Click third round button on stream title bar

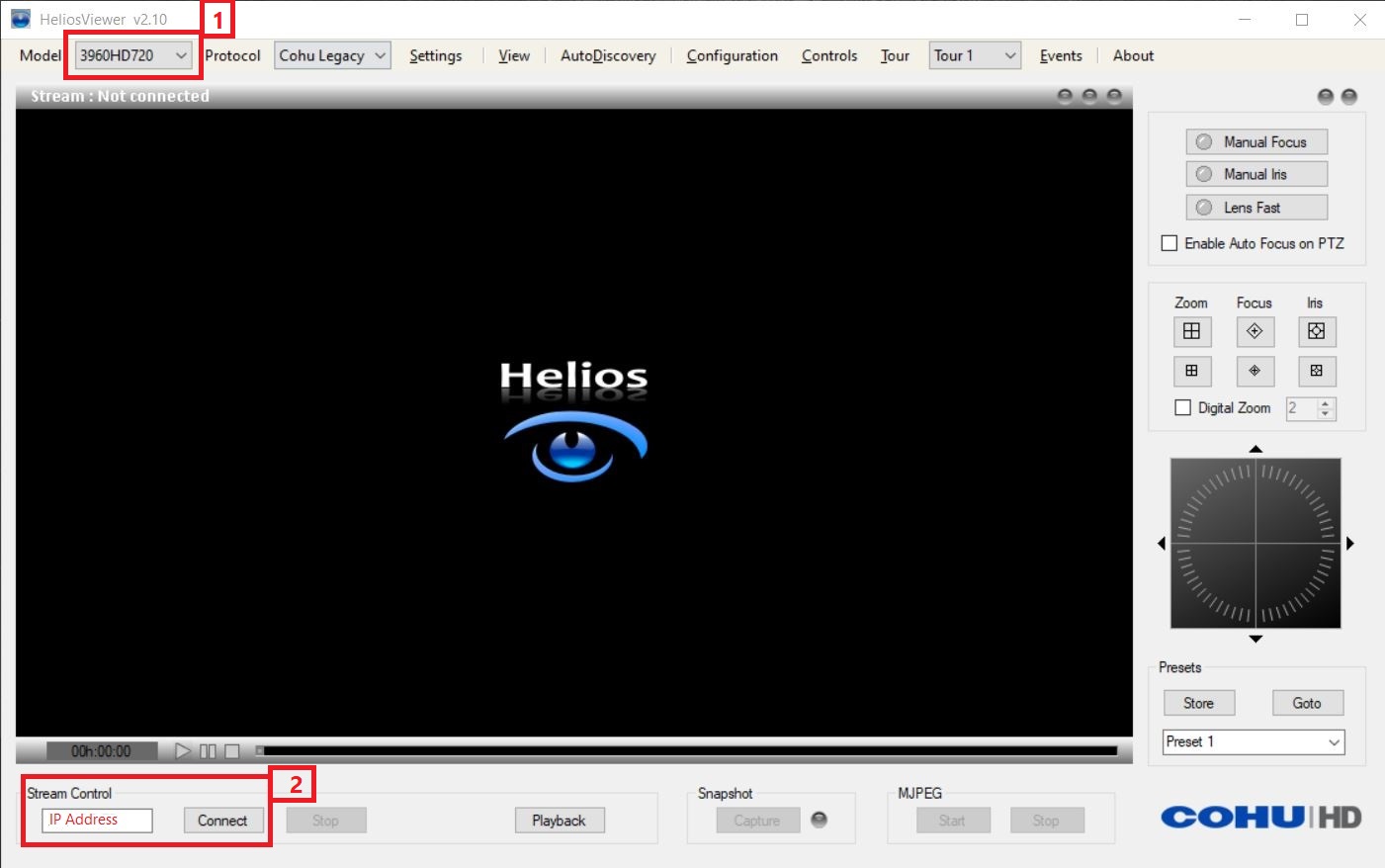(1114, 96)
